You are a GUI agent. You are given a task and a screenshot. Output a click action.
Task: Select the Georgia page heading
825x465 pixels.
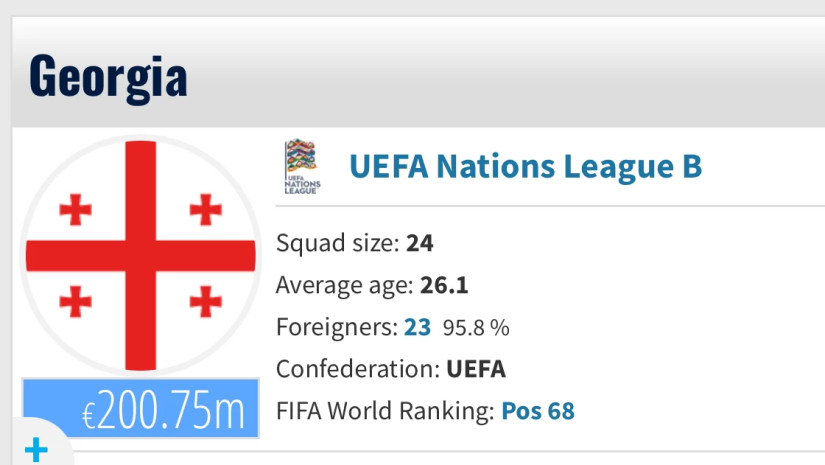click(108, 76)
